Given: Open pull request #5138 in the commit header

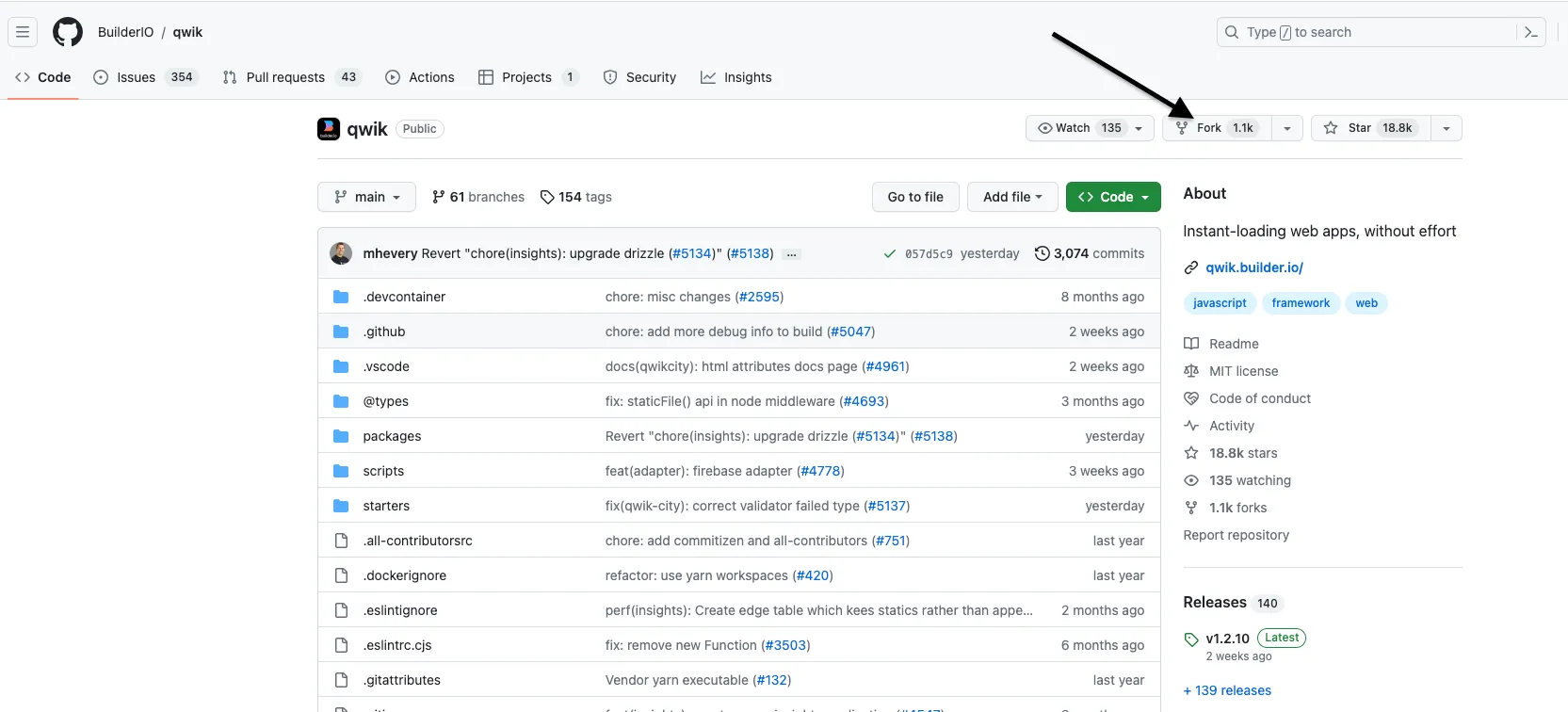Looking at the screenshot, I should [750, 253].
